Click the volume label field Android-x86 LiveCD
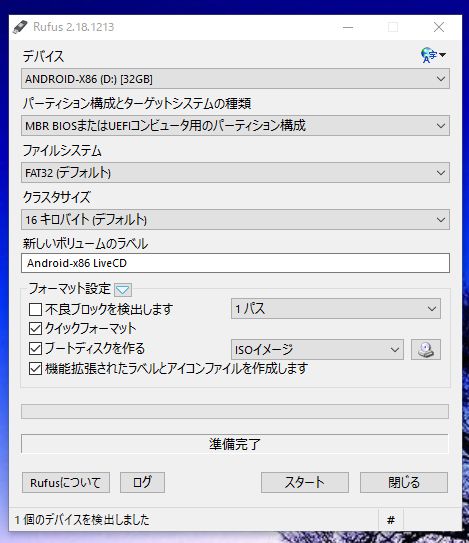Image resolution: width=469 pixels, height=543 pixels. (235, 263)
